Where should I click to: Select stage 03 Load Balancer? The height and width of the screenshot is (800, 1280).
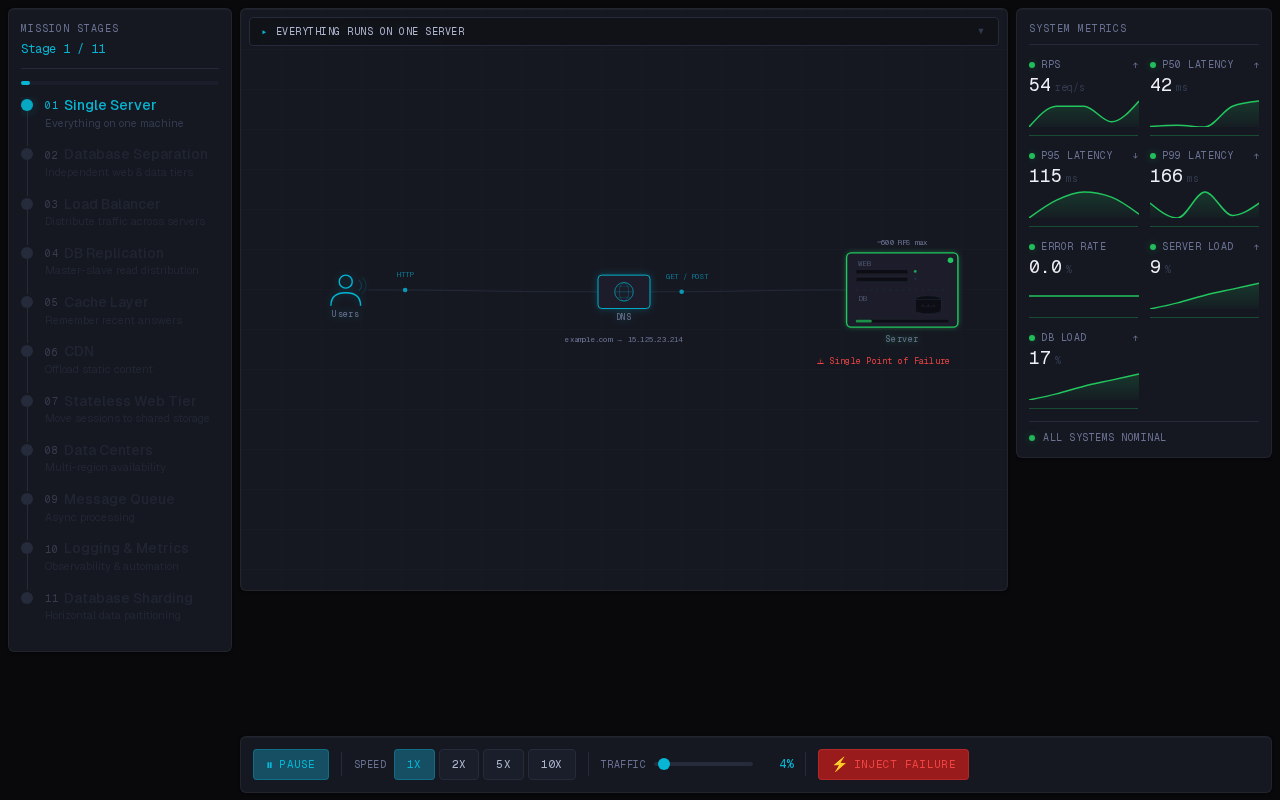(120, 212)
